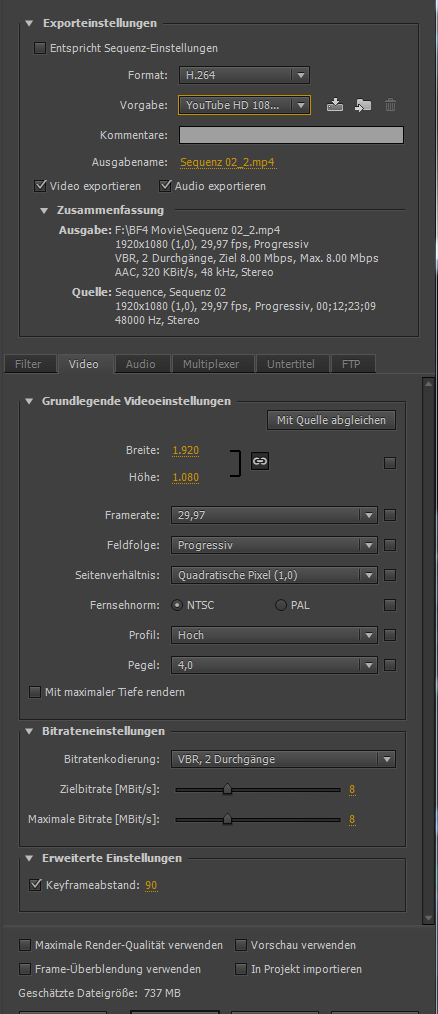The height and width of the screenshot is (1014, 438).
Task: Select the PAL radio button
Action: (281, 606)
